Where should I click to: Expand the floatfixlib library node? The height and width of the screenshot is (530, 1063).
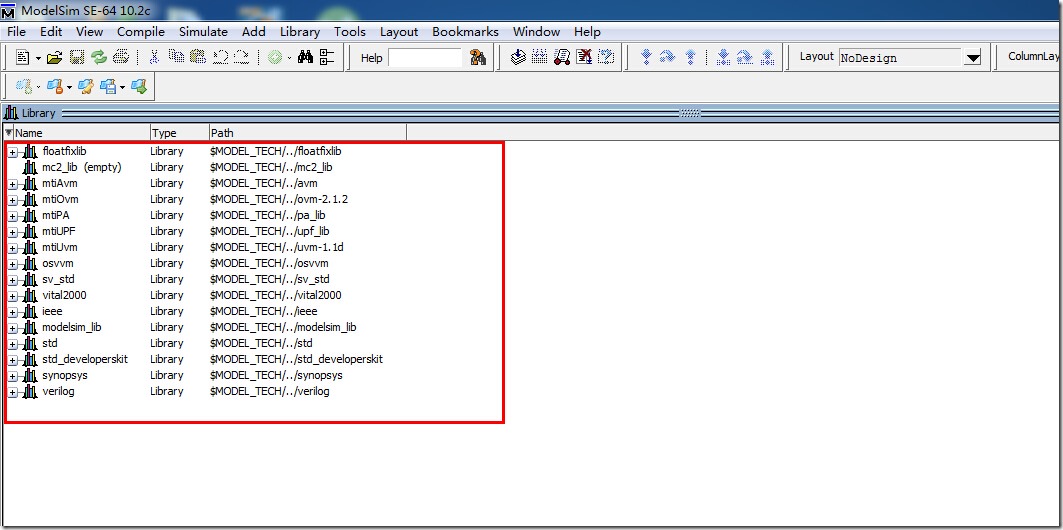(x=12, y=151)
